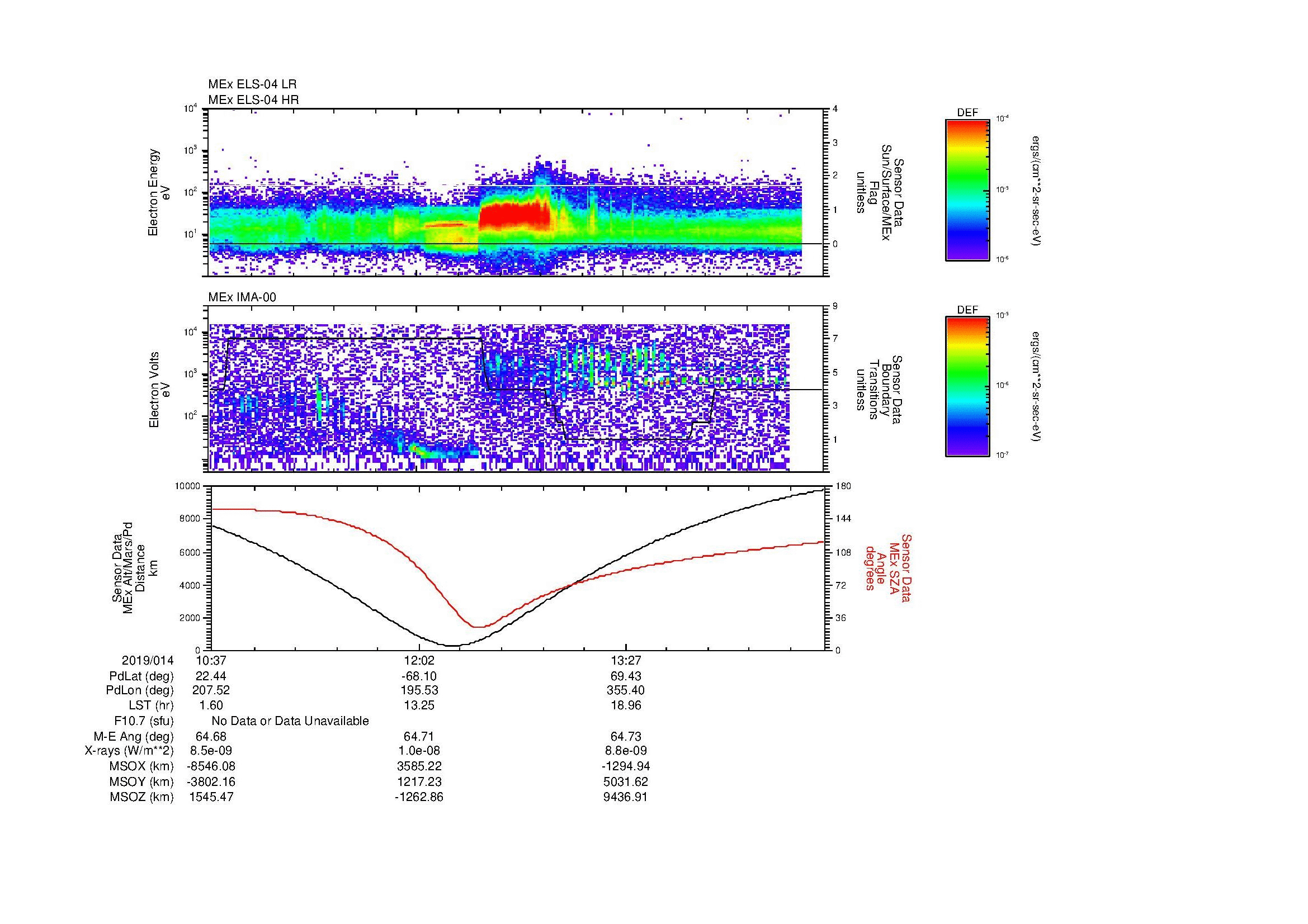Click the LST value '13.25'

pos(419,705)
